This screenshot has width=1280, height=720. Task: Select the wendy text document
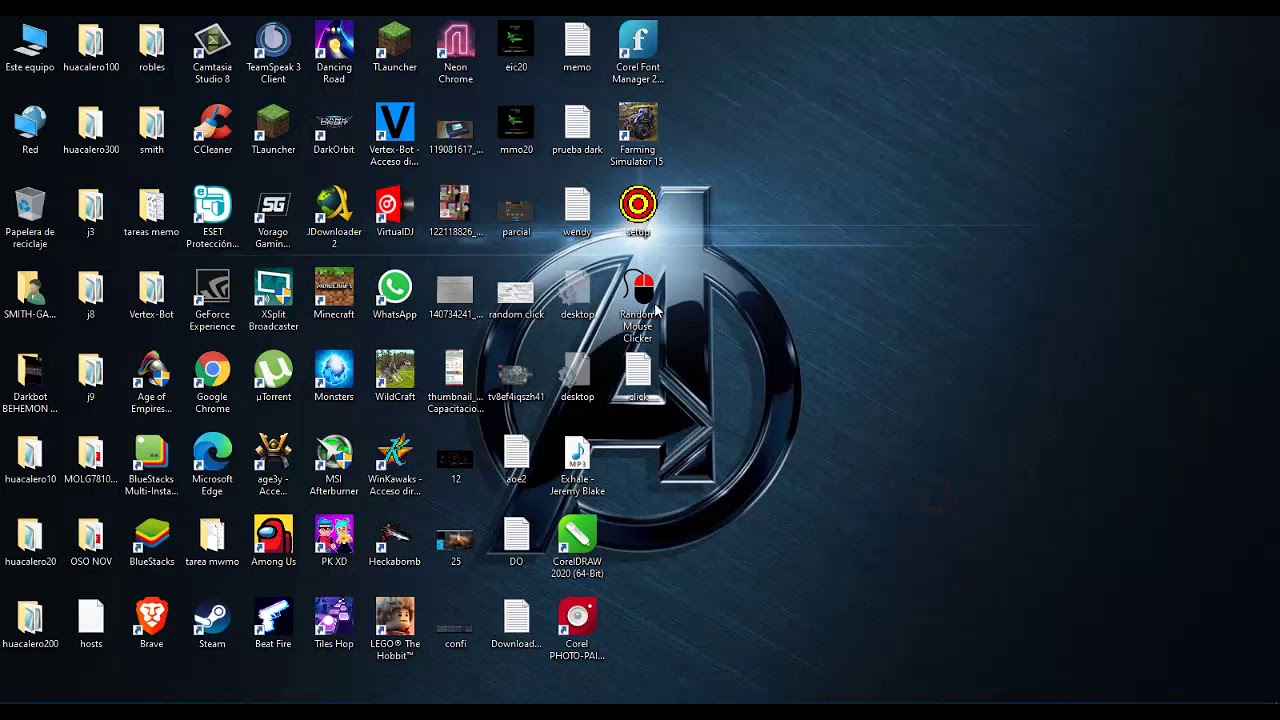(577, 212)
